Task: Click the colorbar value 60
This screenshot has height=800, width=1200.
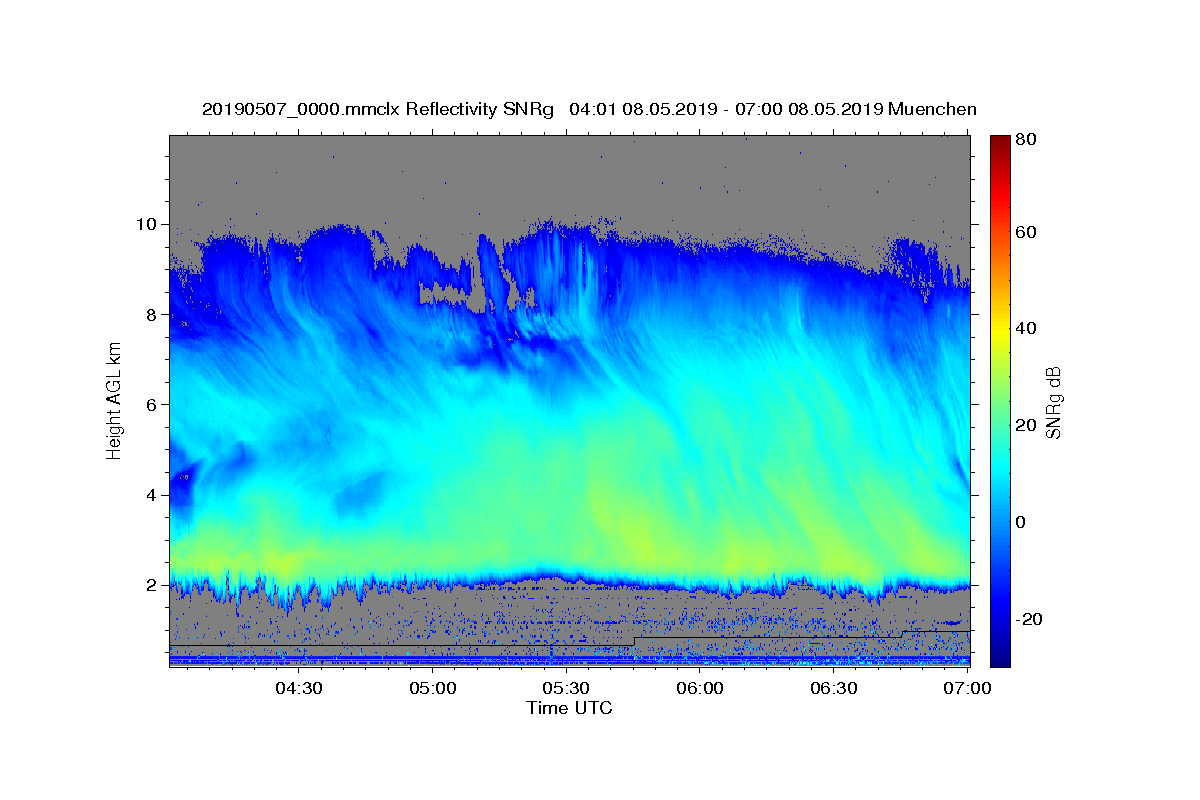Action: (1026, 232)
